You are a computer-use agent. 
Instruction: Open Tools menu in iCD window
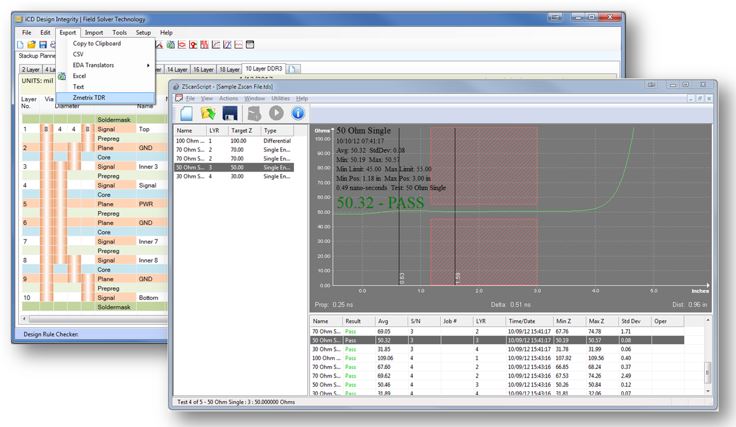(120, 32)
